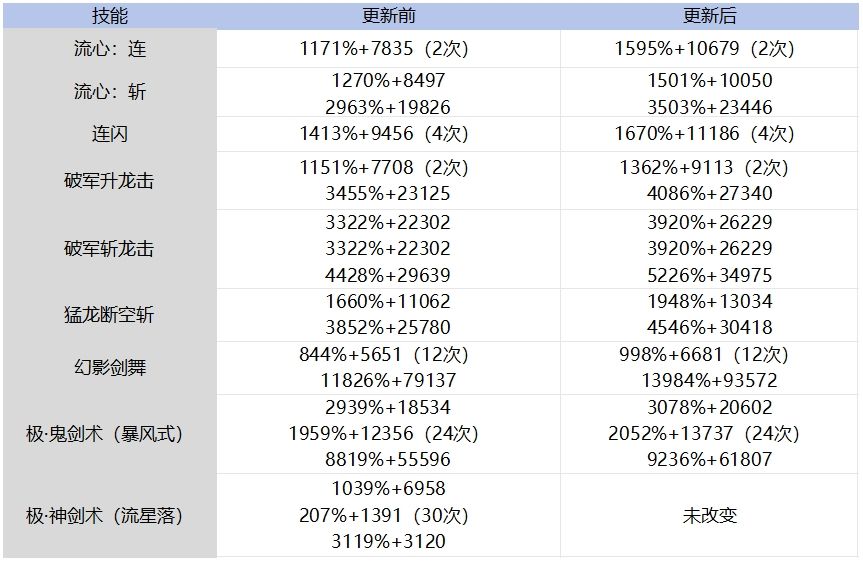The height and width of the screenshot is (561, 863).
Task: Select the 流心：连 skill cell
Action: pyautogui.click(x=110, y=48)
